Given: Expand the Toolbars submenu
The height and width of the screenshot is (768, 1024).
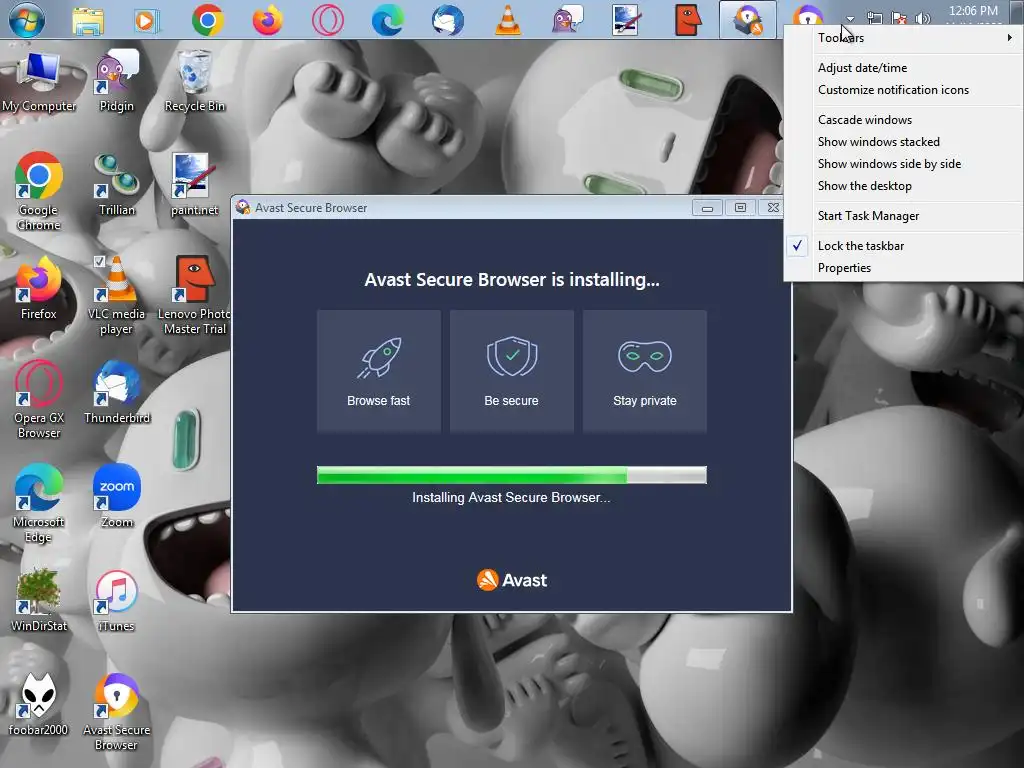Looking at the screenshot, I should pos(904,38).
